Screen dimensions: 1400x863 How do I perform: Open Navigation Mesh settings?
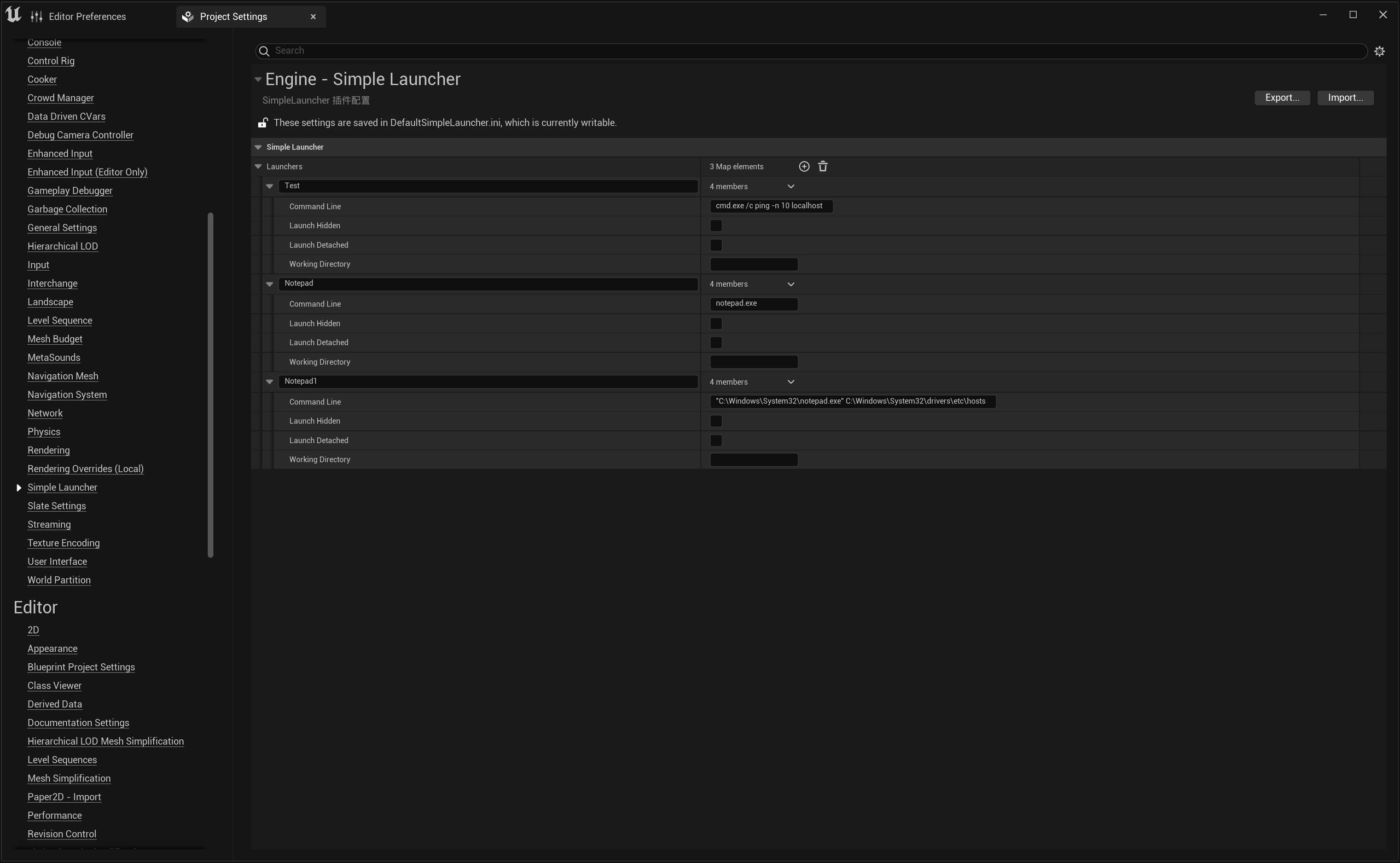click(63, 376)
